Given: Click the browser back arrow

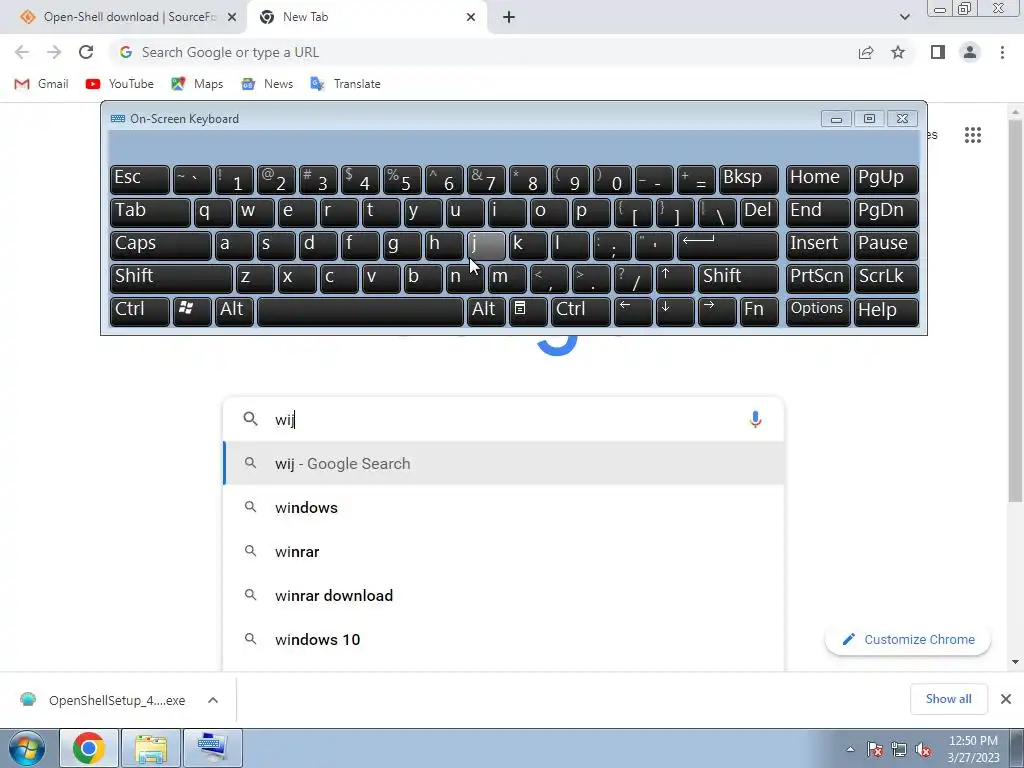Looking at the screenshot, I should (22, 52).
